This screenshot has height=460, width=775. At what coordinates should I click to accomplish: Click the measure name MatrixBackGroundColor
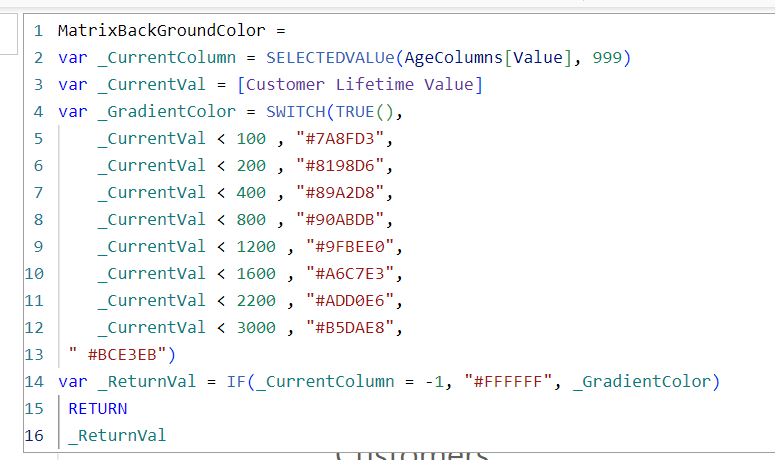162,31
